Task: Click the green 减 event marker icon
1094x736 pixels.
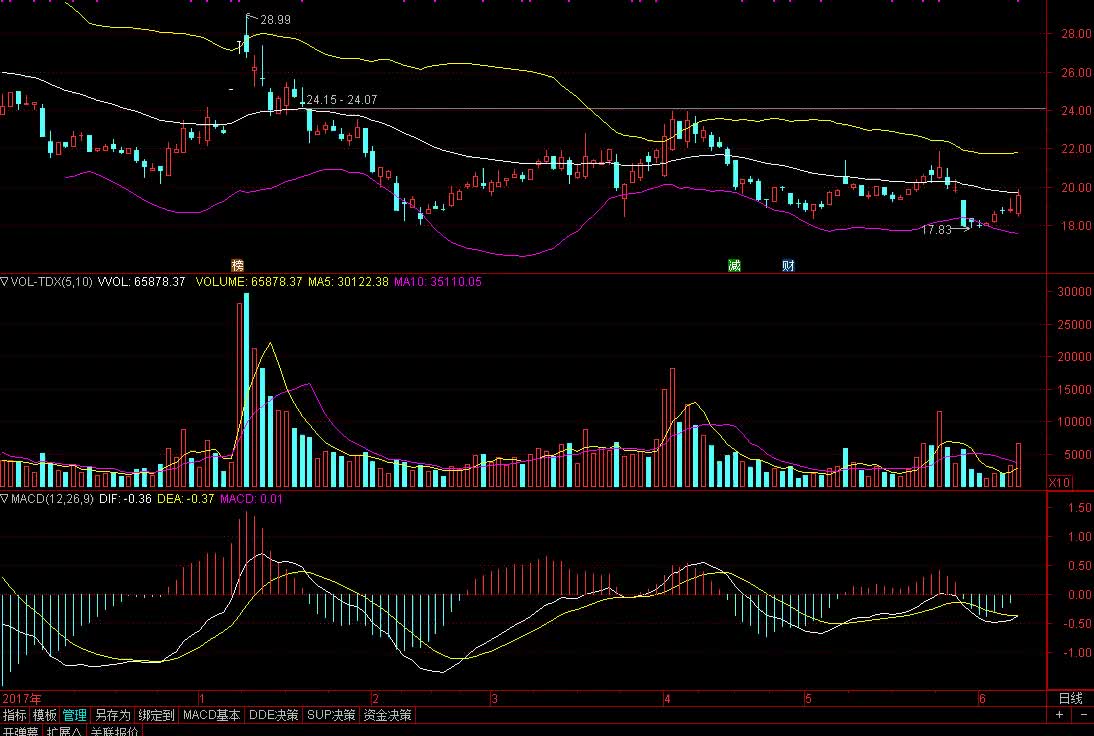Action: (735, 265)
